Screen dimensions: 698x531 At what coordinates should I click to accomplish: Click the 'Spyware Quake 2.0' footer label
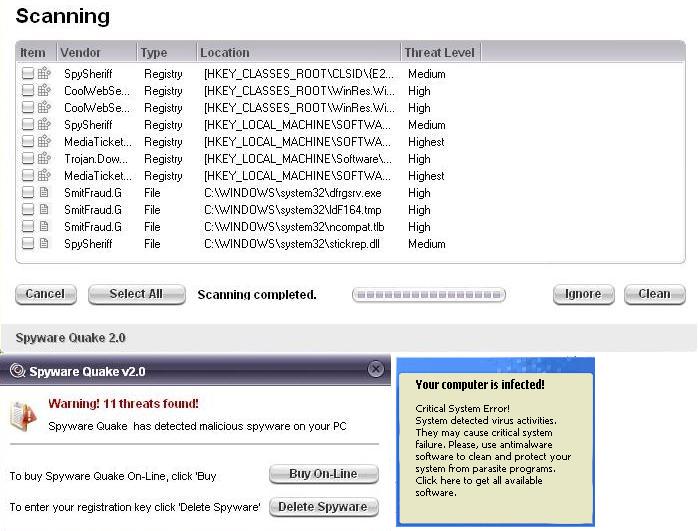pyautogui.click(x=70, y=338)
